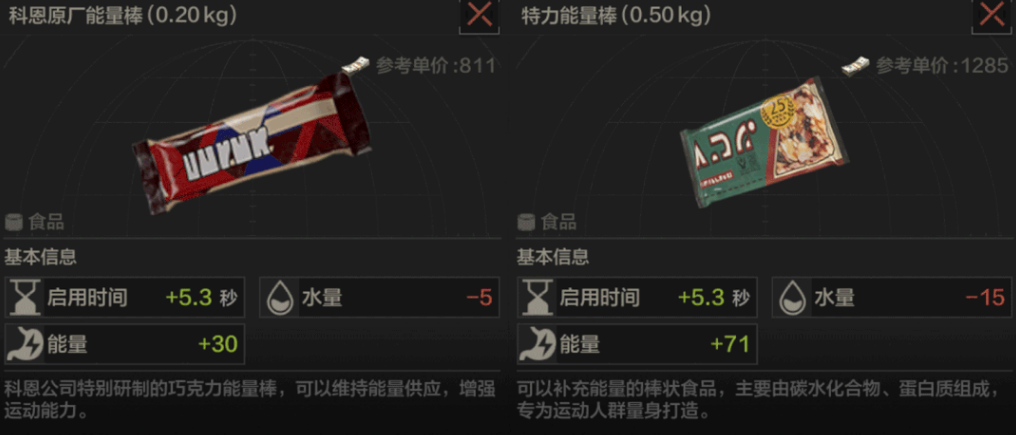The image size is (1016, 435).
Task: Click the 能量 +30 stat row
Action: 125,344
